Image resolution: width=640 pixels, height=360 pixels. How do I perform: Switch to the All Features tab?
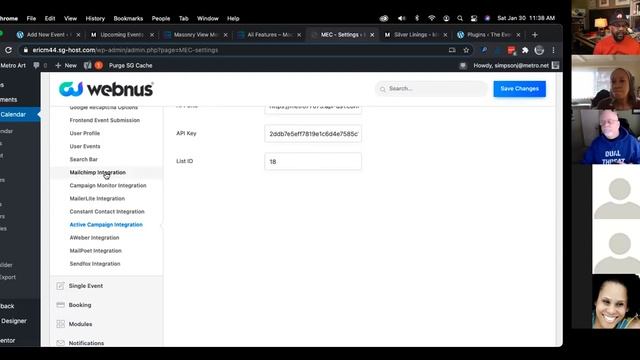tap(269, 35)
